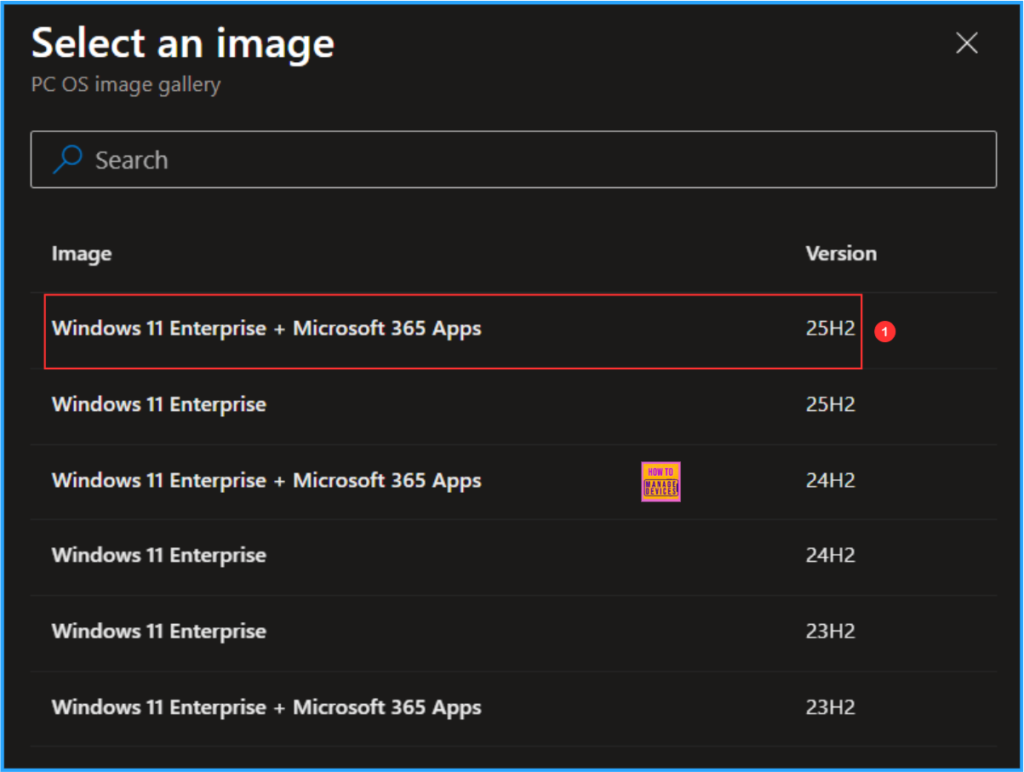Click the PC OS image gallery subtitle

126,85
